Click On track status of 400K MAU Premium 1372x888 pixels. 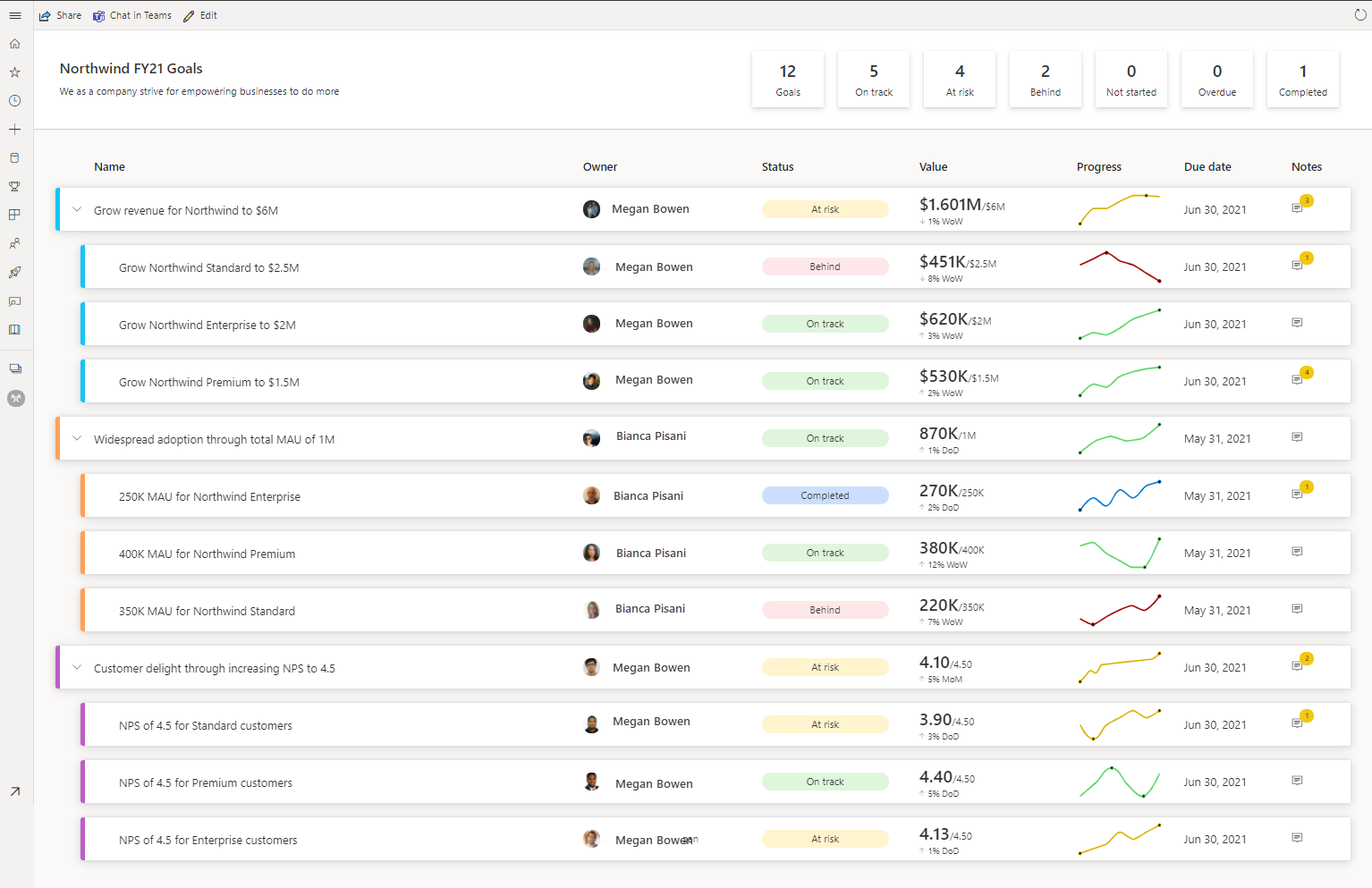tap(825, 553)
